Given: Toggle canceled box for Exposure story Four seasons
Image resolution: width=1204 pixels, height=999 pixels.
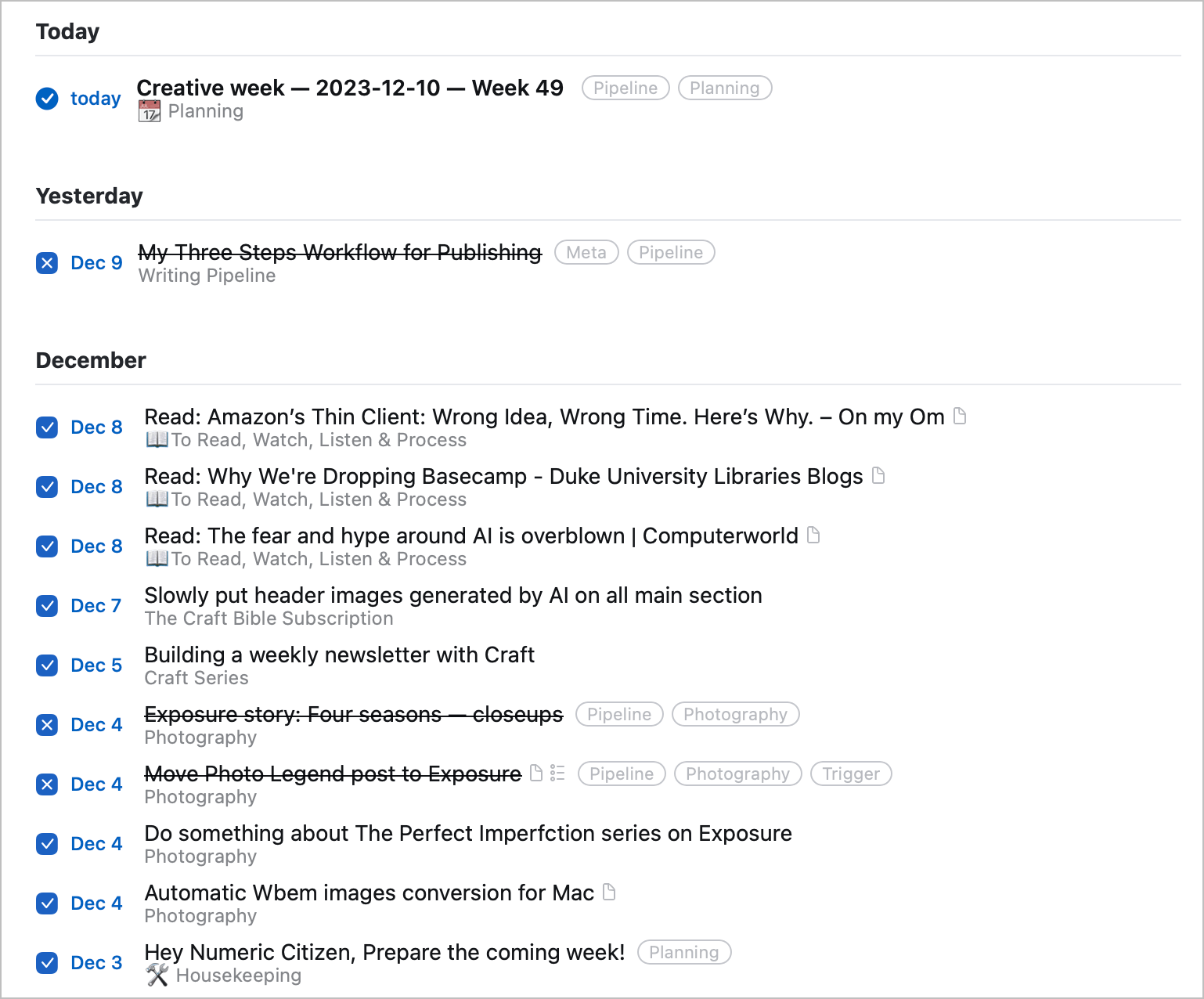Looking at the screenshot, I should pos(47,725).
